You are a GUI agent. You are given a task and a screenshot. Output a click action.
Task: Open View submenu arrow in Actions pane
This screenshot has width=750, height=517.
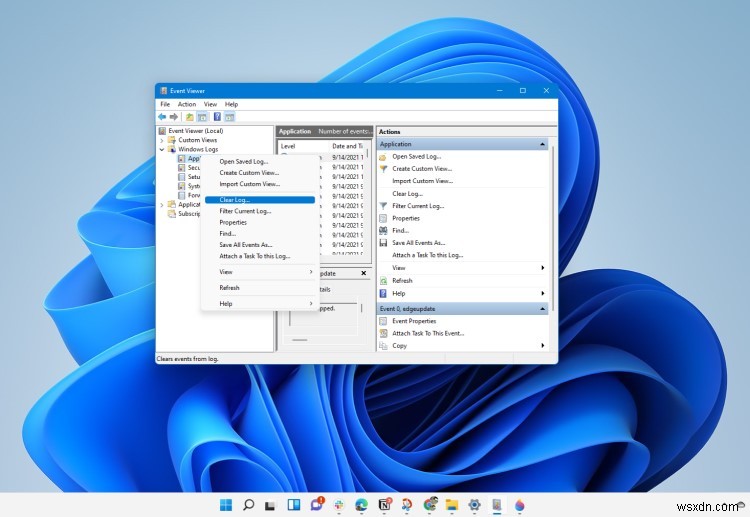pos(542,268)
